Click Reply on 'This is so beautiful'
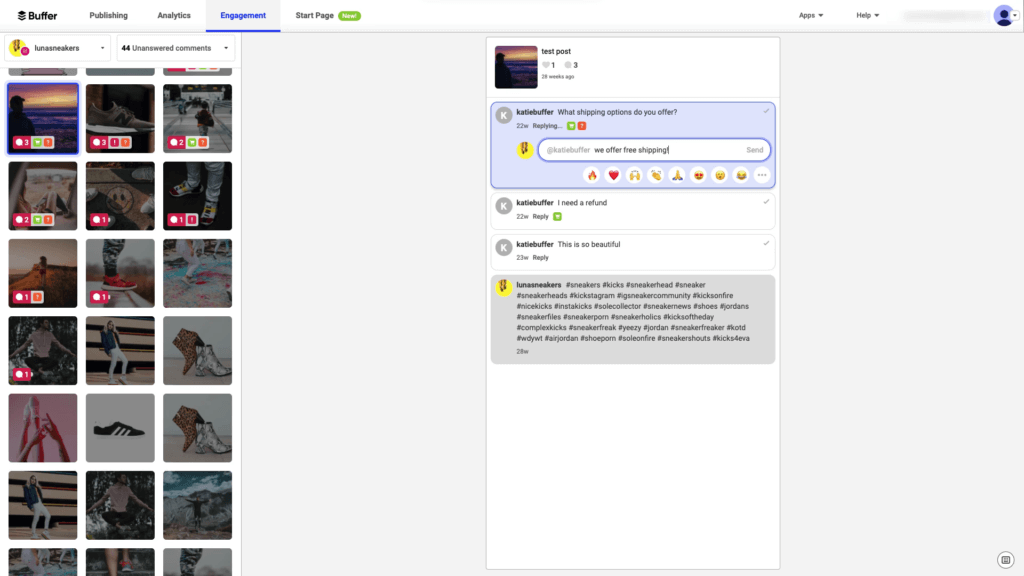 [541, 258]
